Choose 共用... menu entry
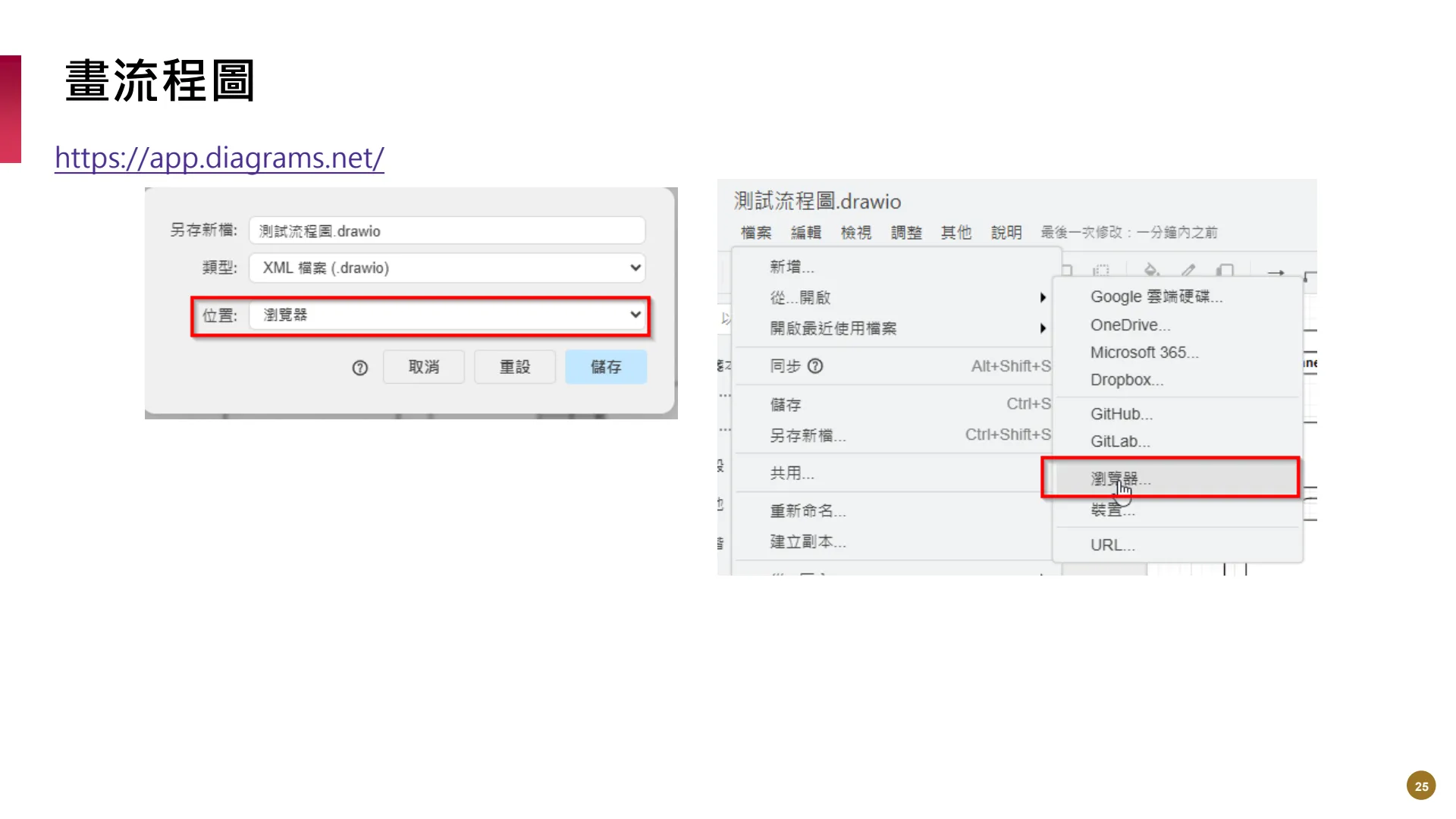The height and width of the screenshot is (819, 1456). click(895, 473)
